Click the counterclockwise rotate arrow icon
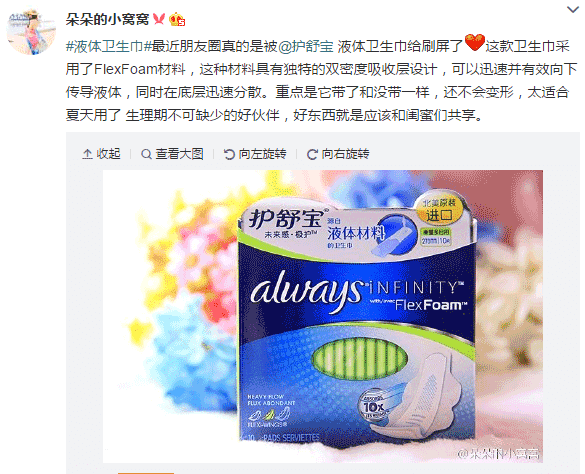Screen dimensions: 585x474 pyautogui.click(x=229, y=154)
